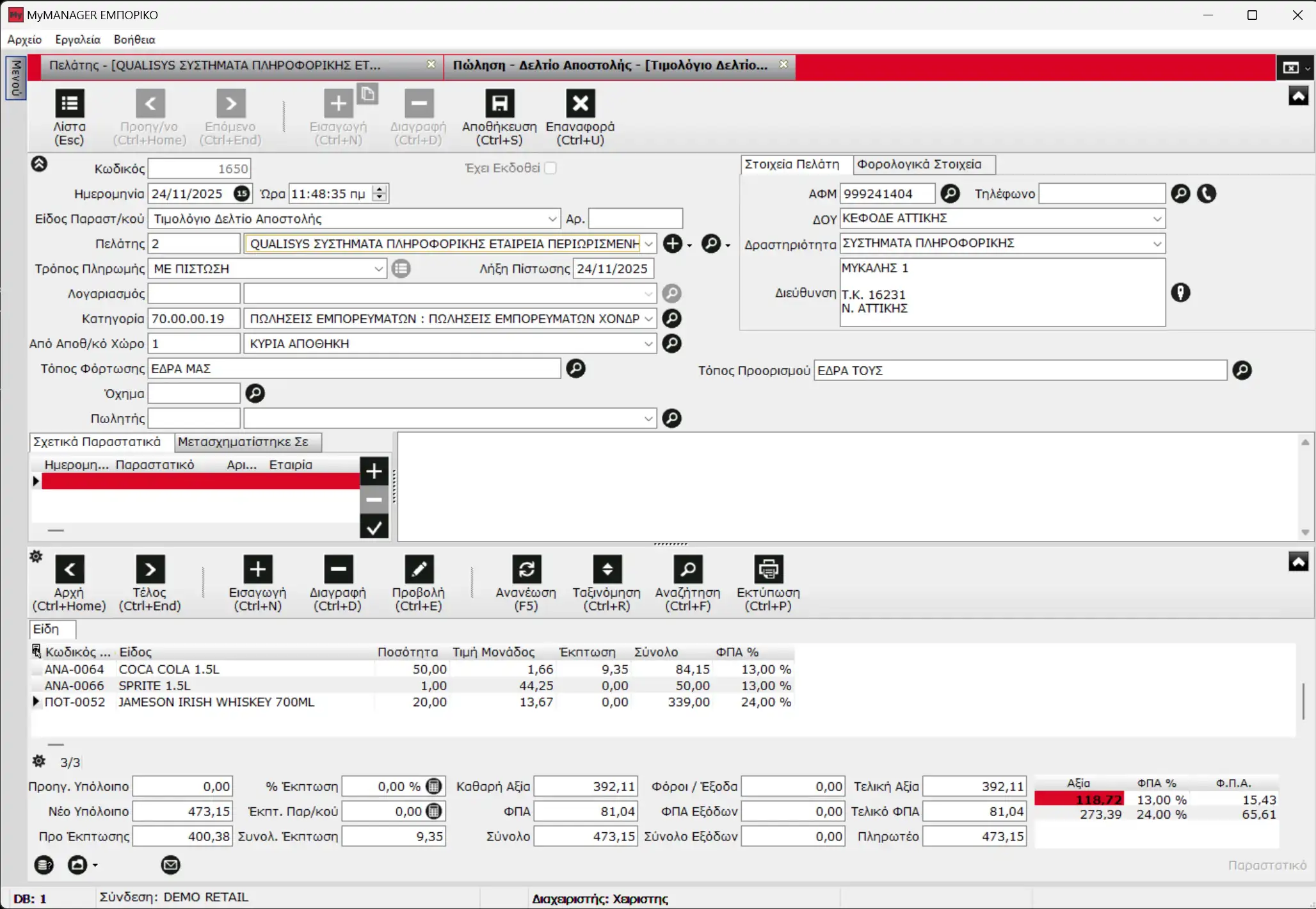Click the envelope email icon at the bottom

point(170,865)
